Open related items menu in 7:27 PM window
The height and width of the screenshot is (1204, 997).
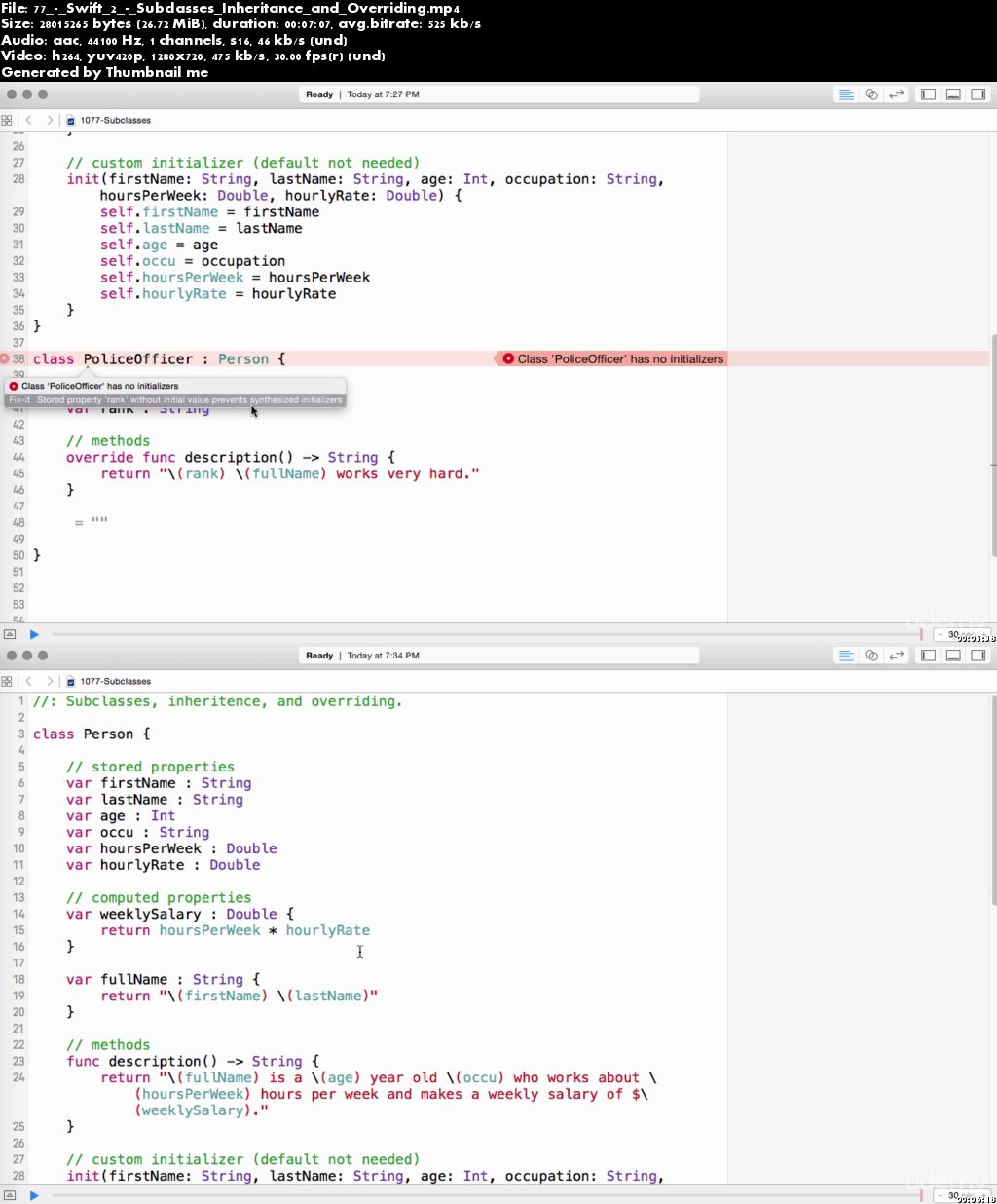pos(7,120)
